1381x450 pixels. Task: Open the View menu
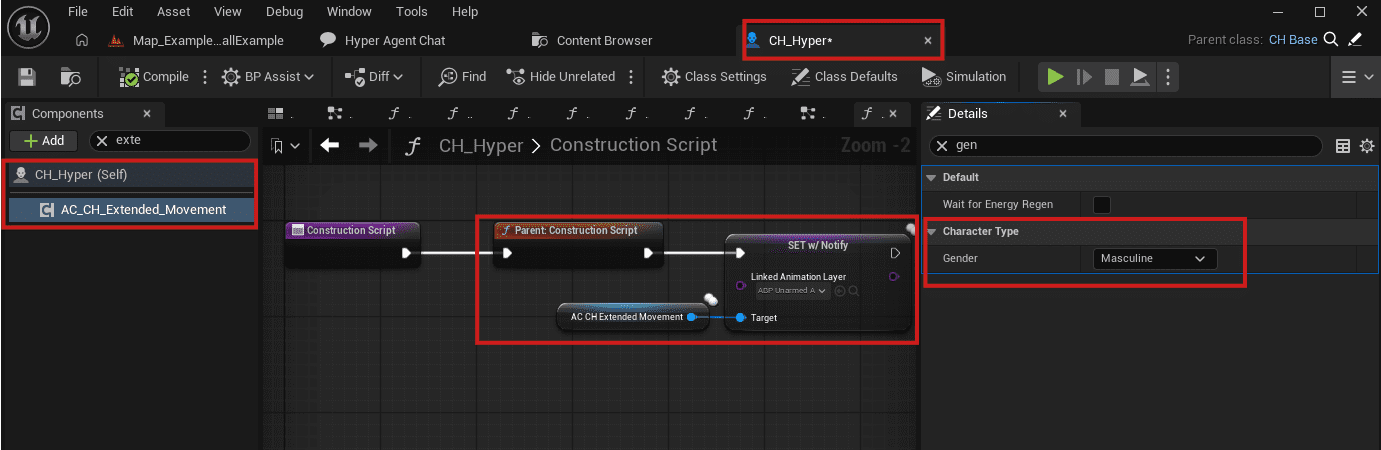(x=228, y=12)
